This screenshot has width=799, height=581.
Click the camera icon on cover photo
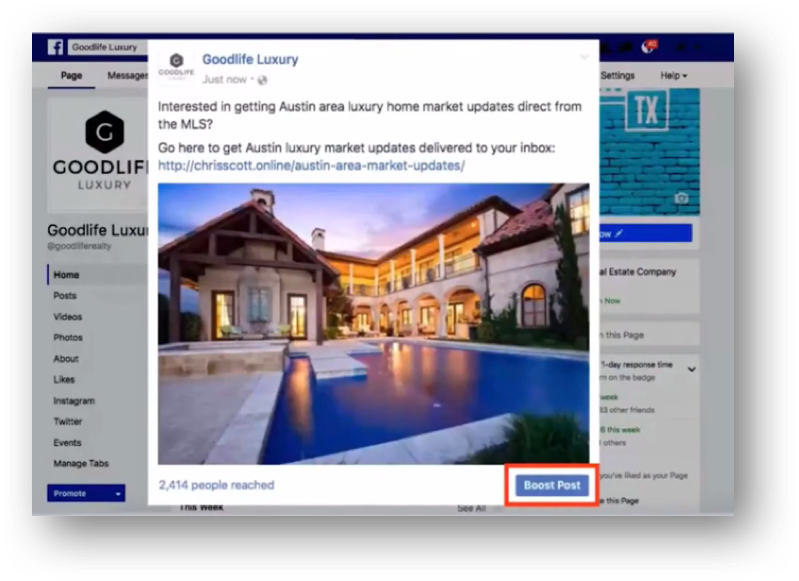tap(681, 198)
